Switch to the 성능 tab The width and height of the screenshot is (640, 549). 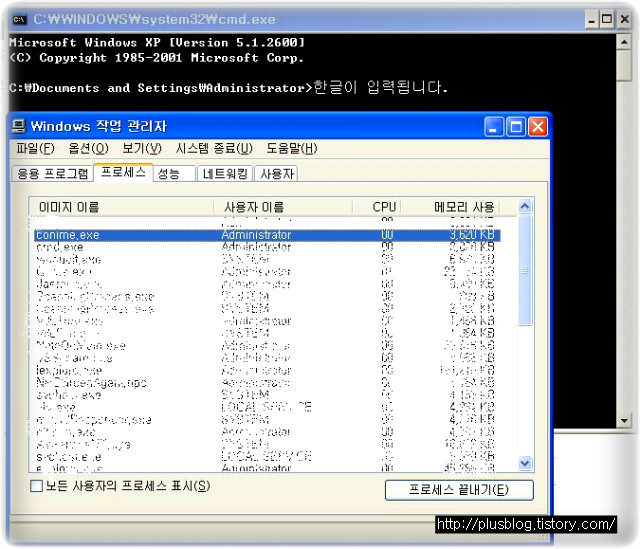click(174, 174)
